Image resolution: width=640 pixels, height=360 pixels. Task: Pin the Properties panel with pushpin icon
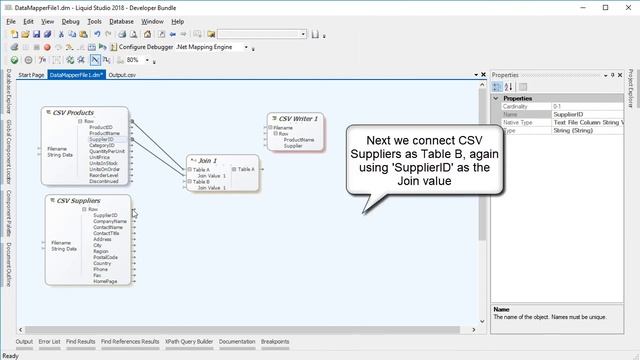[x=613, y=75]
